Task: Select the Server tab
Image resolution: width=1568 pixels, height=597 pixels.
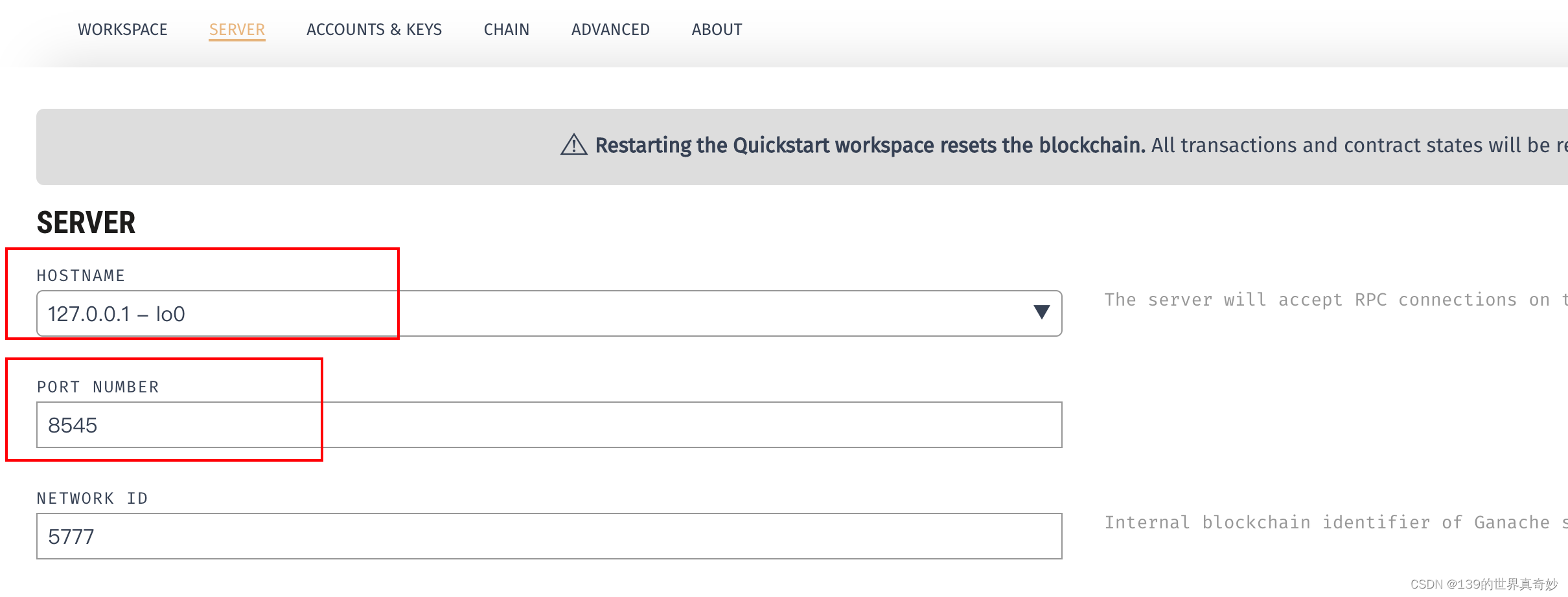Action: [237, 30]
